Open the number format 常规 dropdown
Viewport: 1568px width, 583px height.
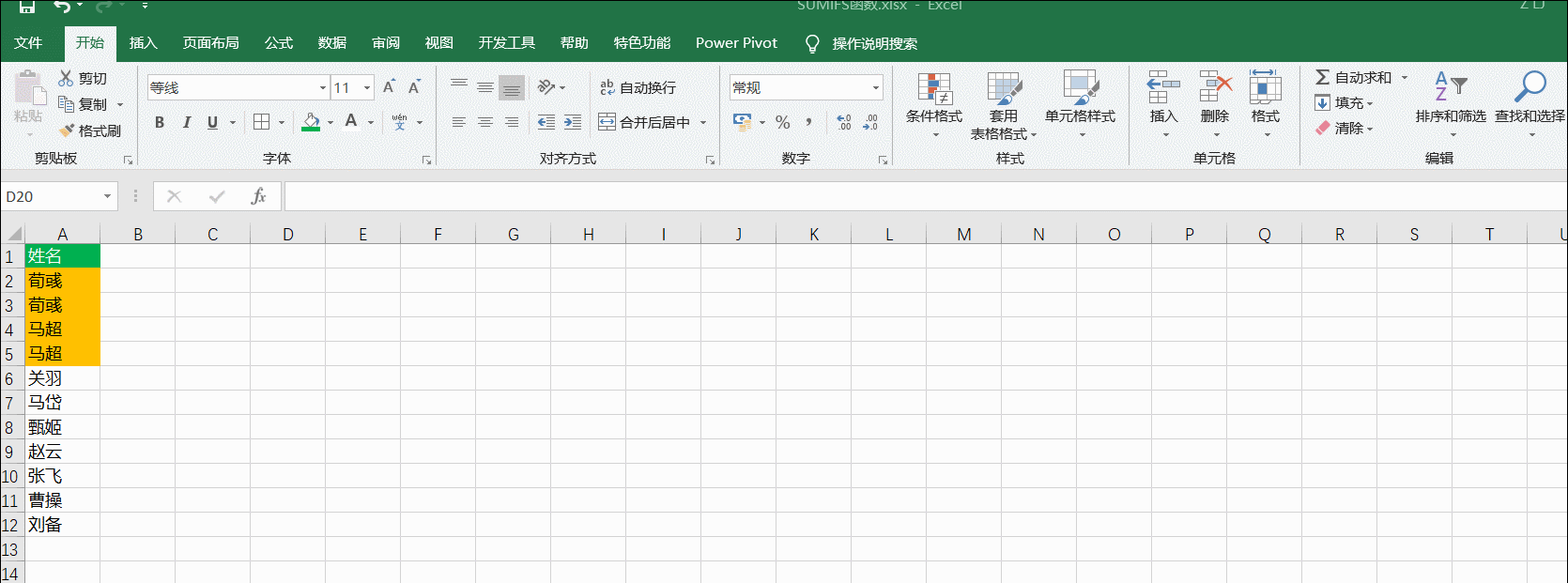coord(876,87)
